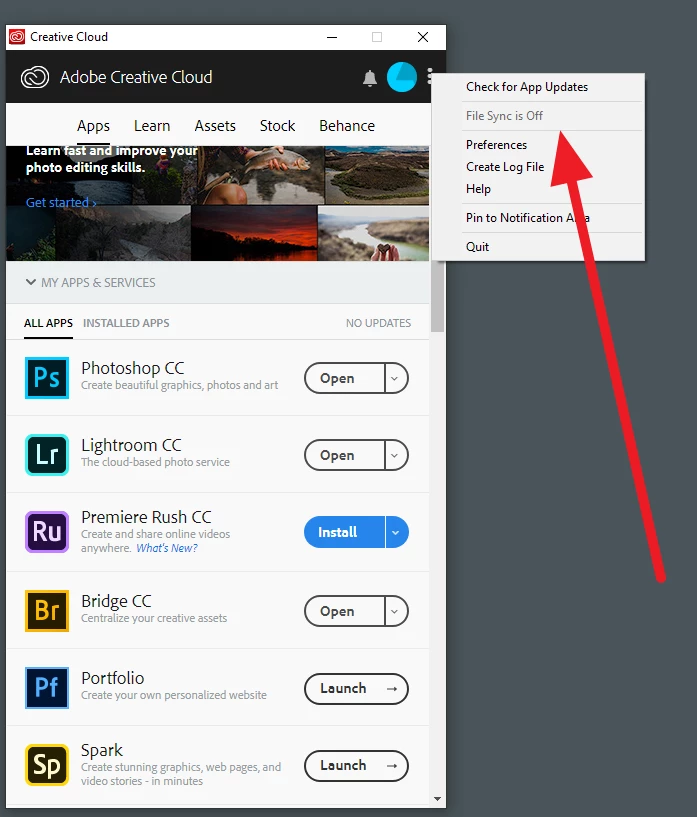Click the sunset lake photo thumbnail
The width and height of the screenshot is (697, 817).
coord(254,233)
